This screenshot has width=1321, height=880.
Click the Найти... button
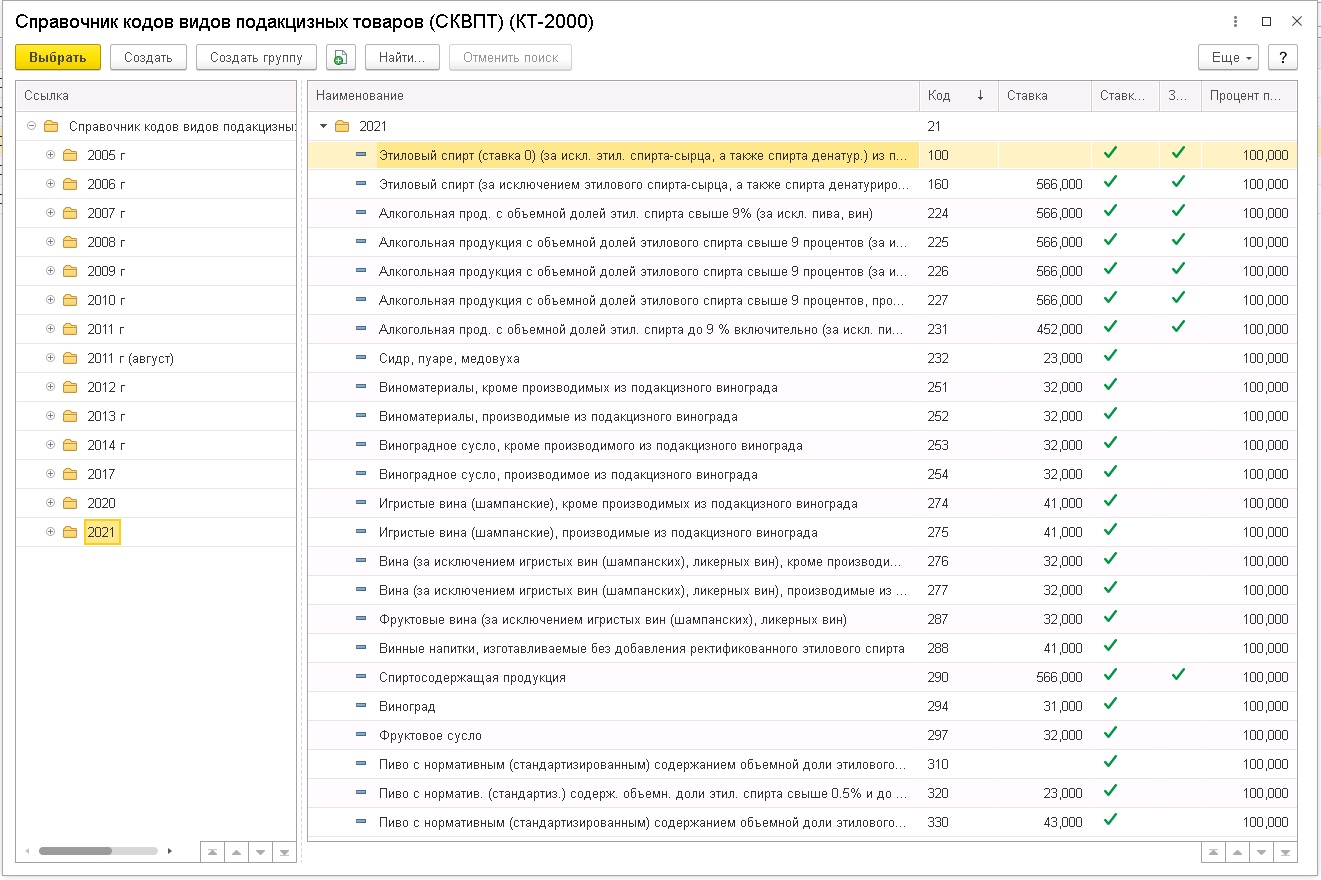[x=402, y=57]
